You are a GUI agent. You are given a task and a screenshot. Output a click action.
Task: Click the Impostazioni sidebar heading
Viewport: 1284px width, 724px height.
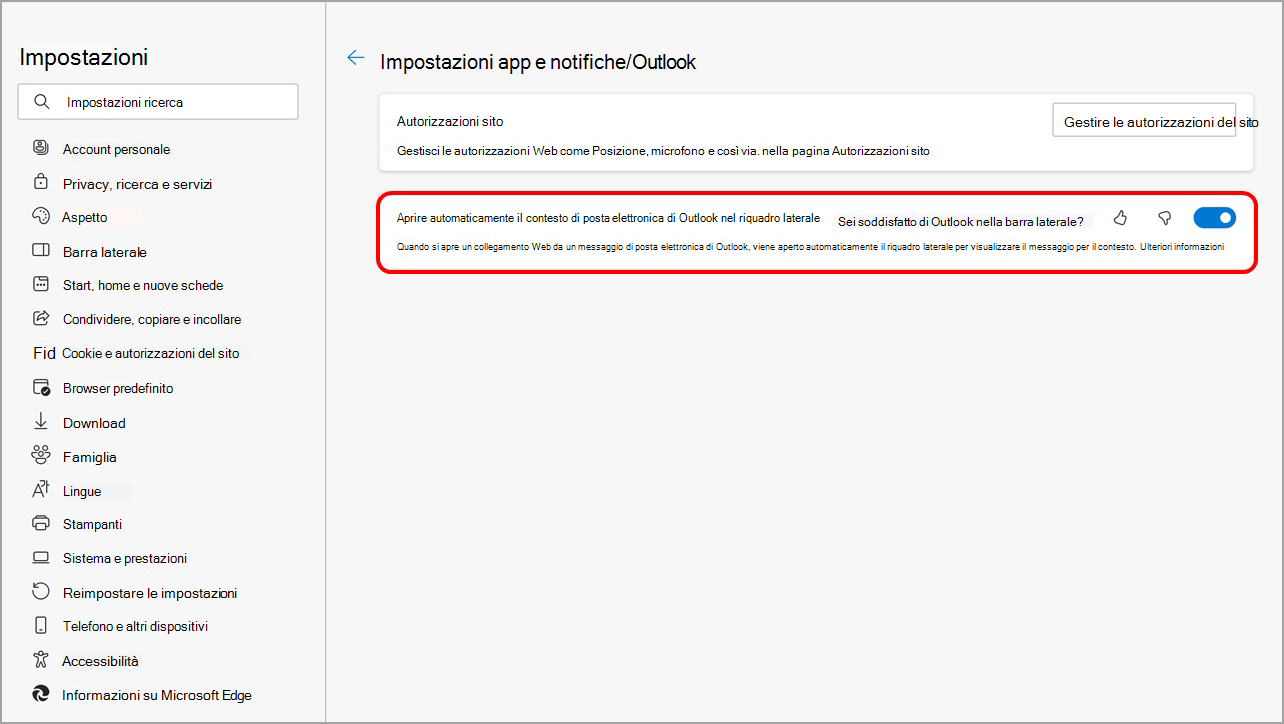pos(84,57)
